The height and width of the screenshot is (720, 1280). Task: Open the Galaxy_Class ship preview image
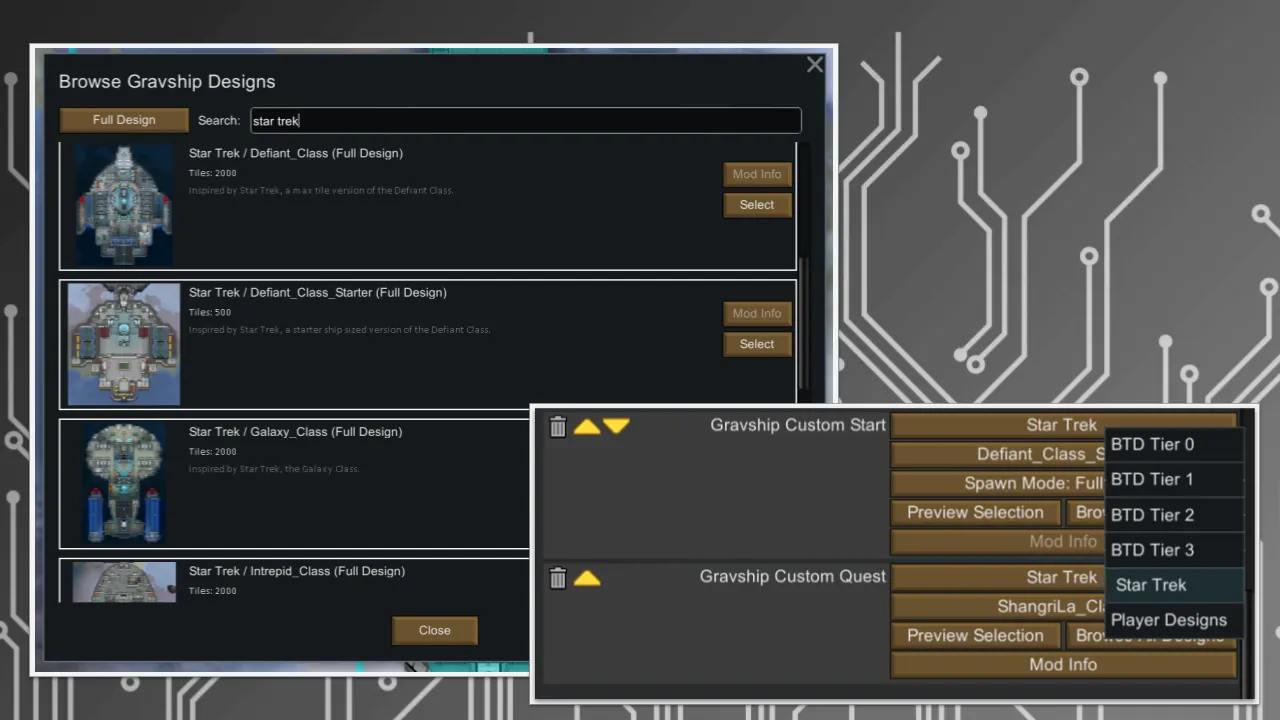[124, 484]
